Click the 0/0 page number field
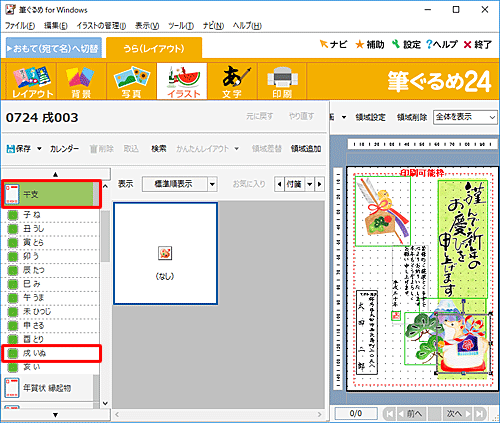The width and height of the screenshot is (500, 423). tap(356, 414)
